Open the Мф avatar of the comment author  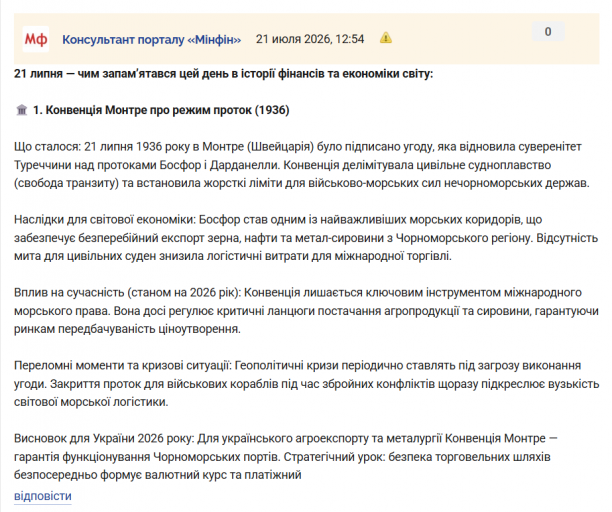click(x=36, y=39)
